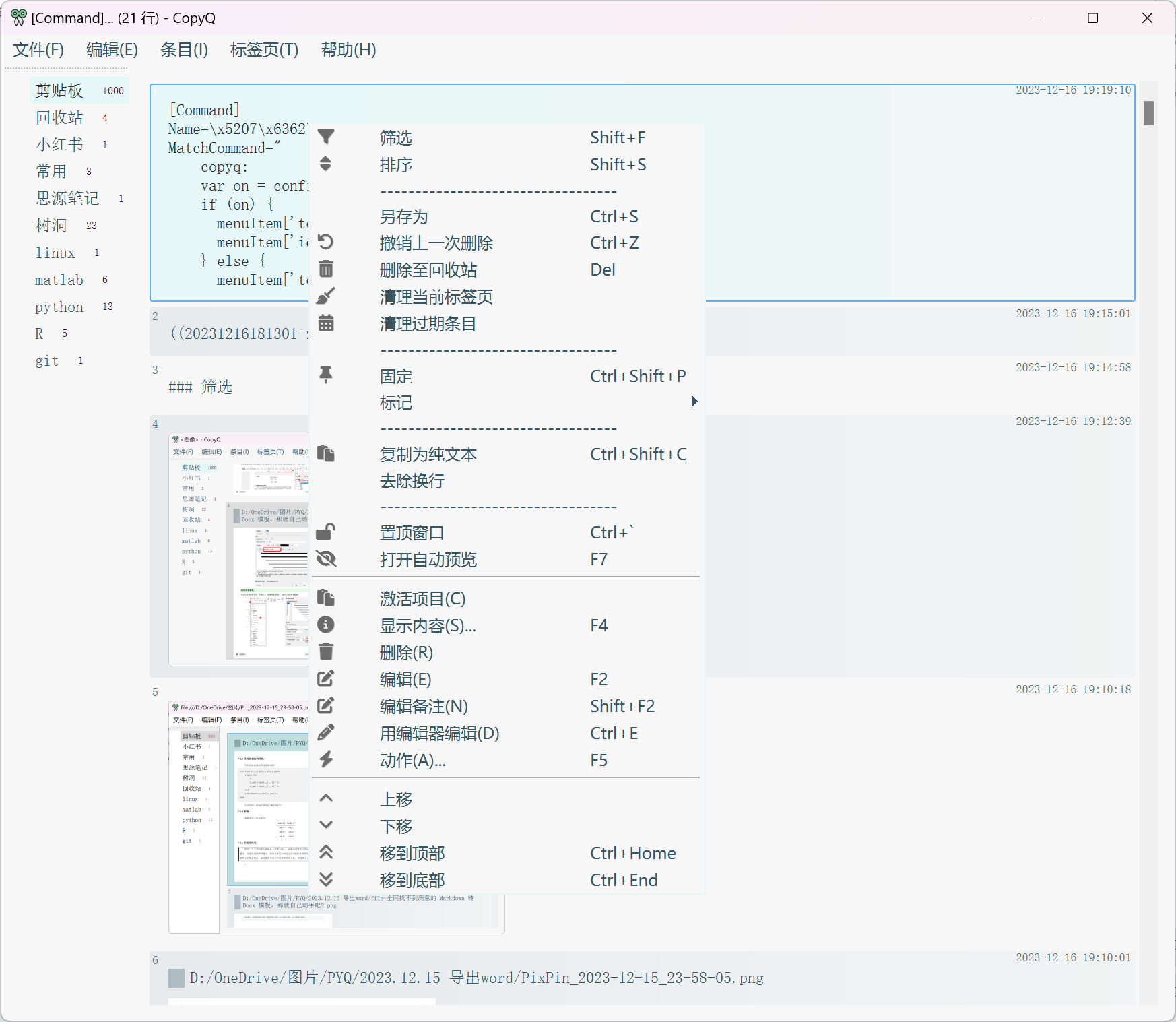
Task: Click the lightning icon for 动作(A)
Action: (x=326, y=759)
